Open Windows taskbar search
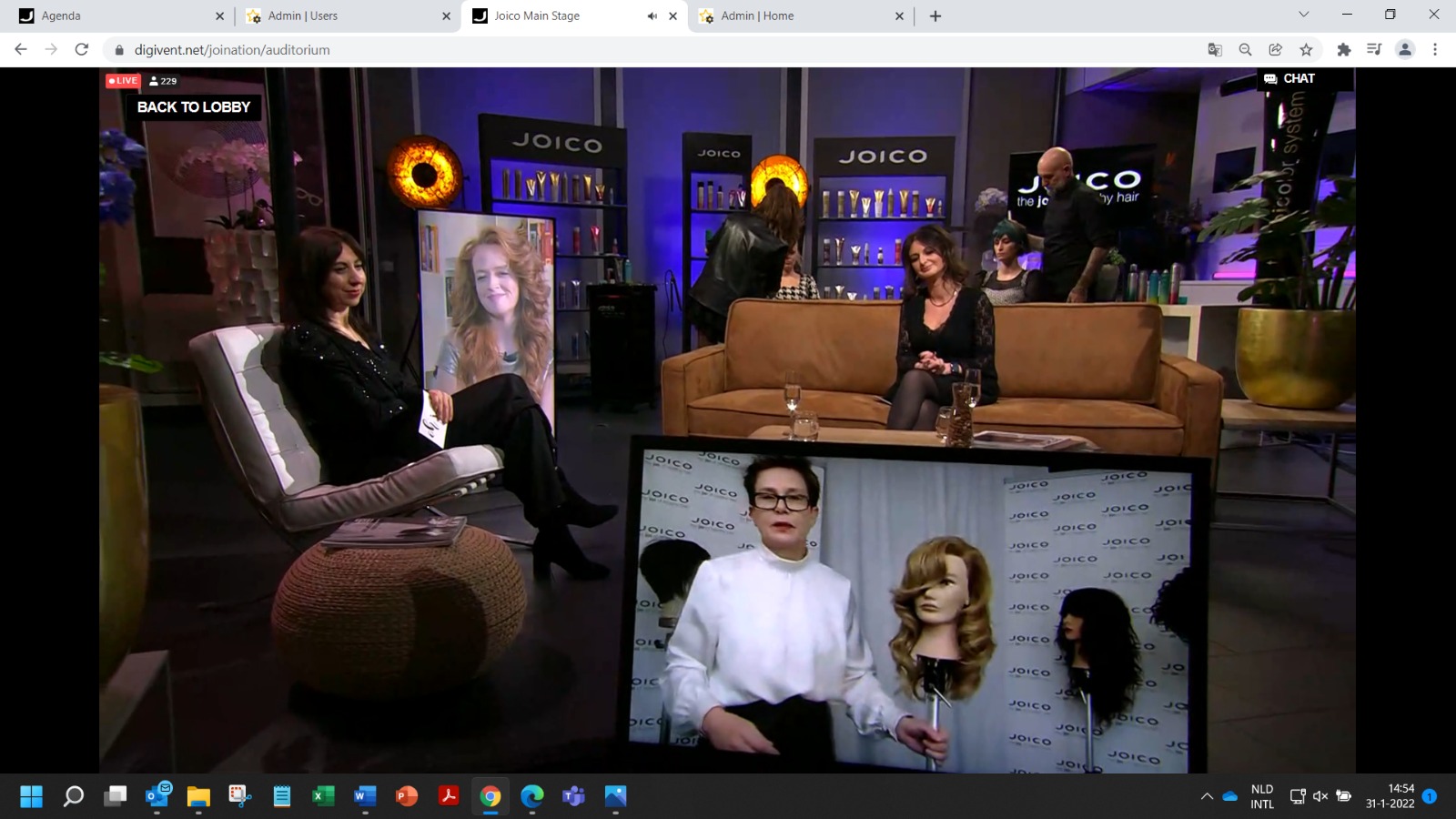Viewport: 1456px width, 819px height. [x=74, y=796]
